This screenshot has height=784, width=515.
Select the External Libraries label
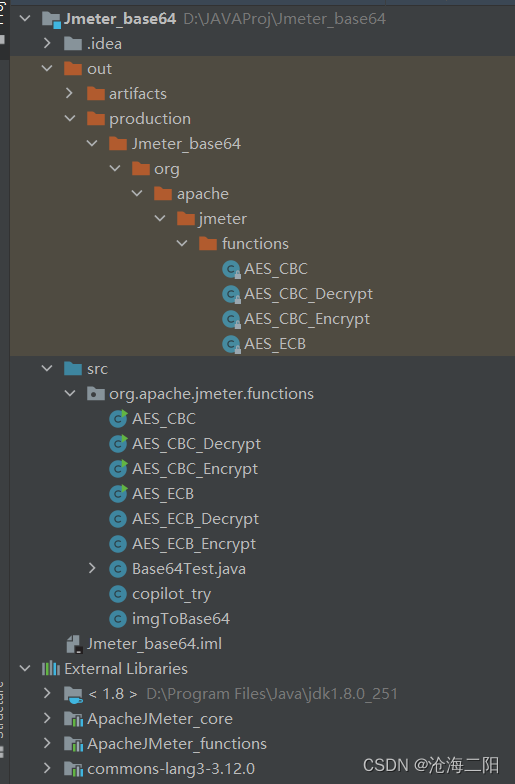point(126,668)
